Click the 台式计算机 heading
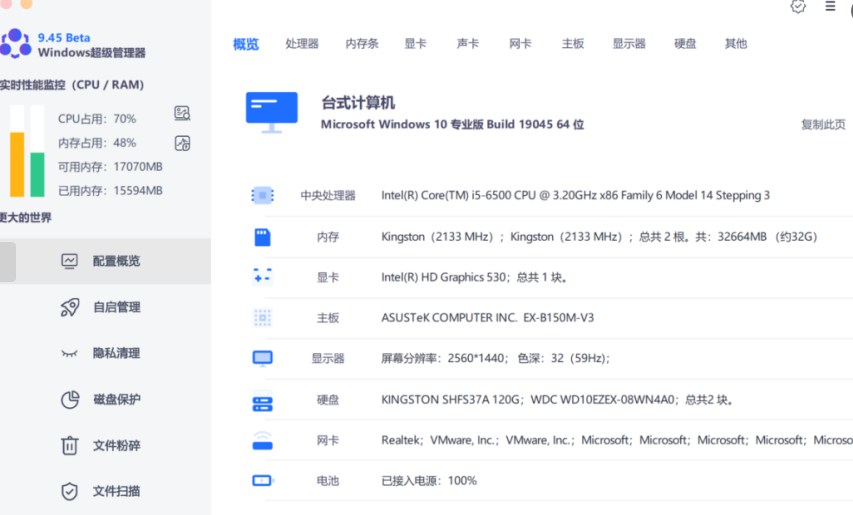853x515 pixels. point(358,103)
